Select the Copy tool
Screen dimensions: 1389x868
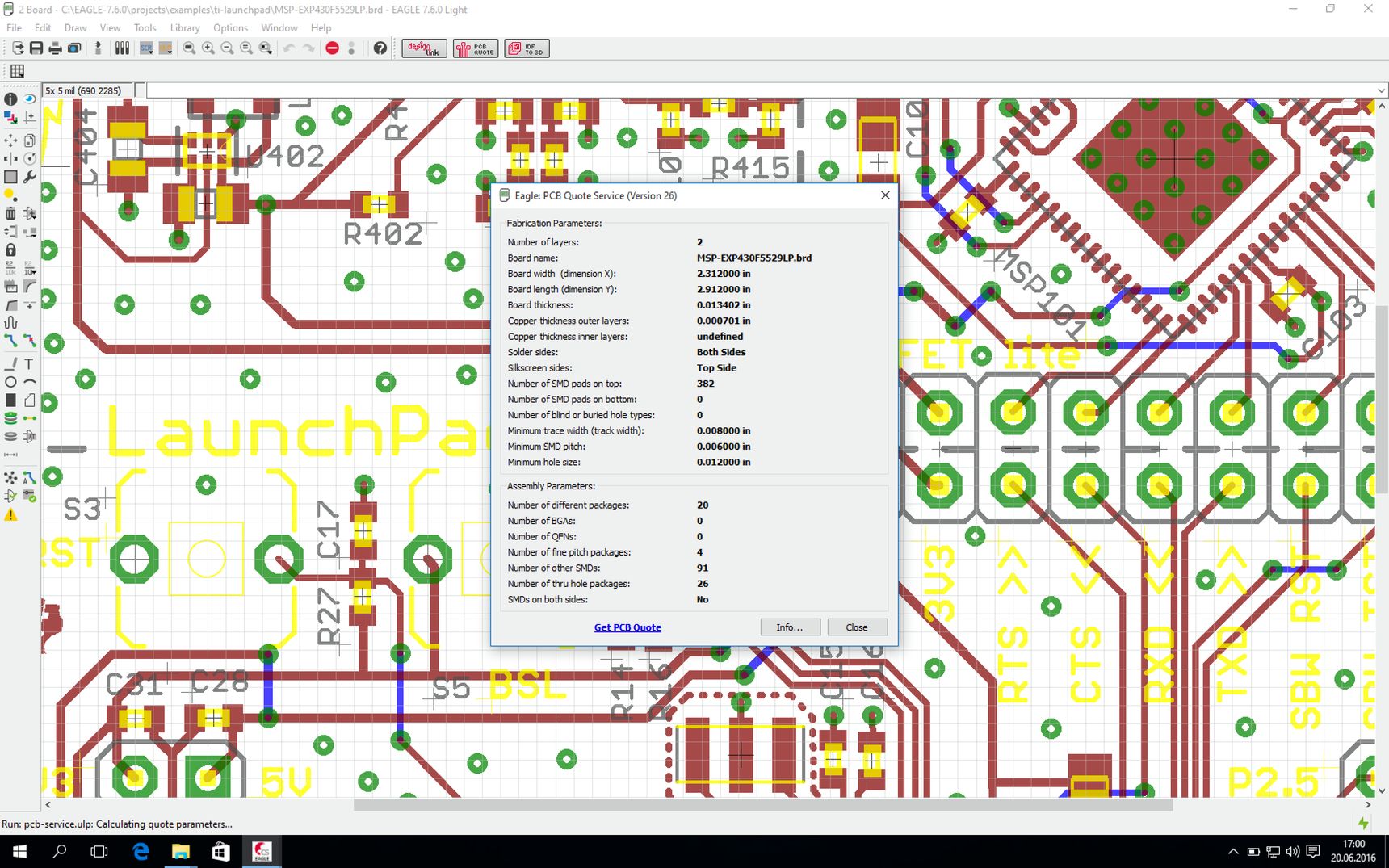(30, 140)
